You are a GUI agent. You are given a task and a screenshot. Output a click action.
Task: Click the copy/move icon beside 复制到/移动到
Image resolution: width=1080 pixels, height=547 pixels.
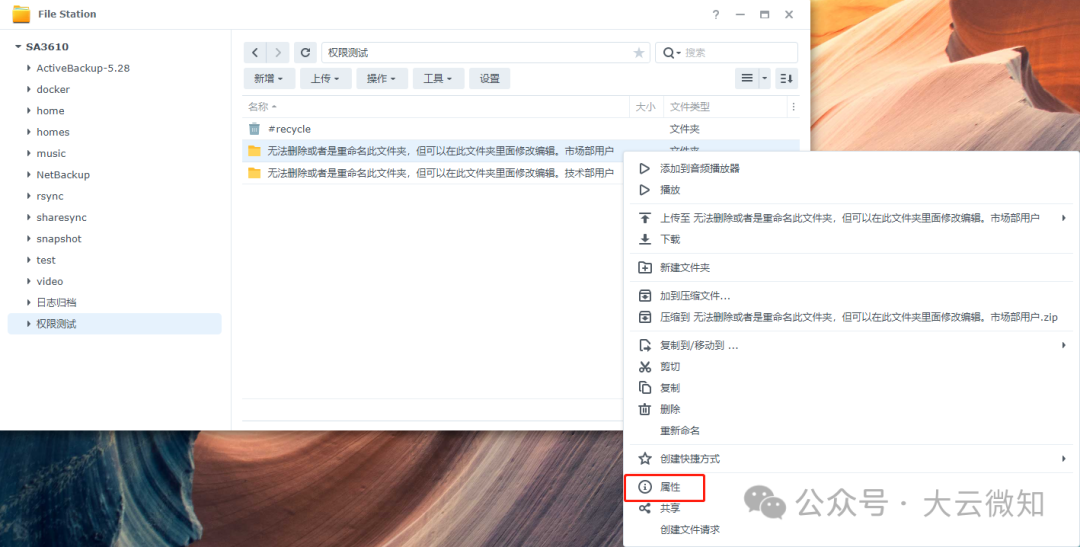[x=645, y=345]
